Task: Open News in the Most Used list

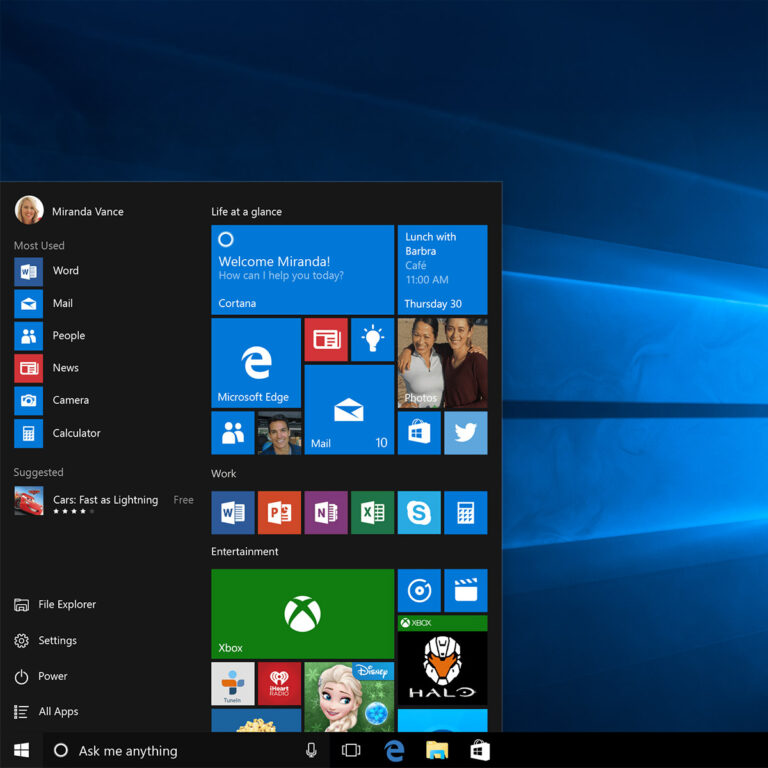Action: point(47,368)
